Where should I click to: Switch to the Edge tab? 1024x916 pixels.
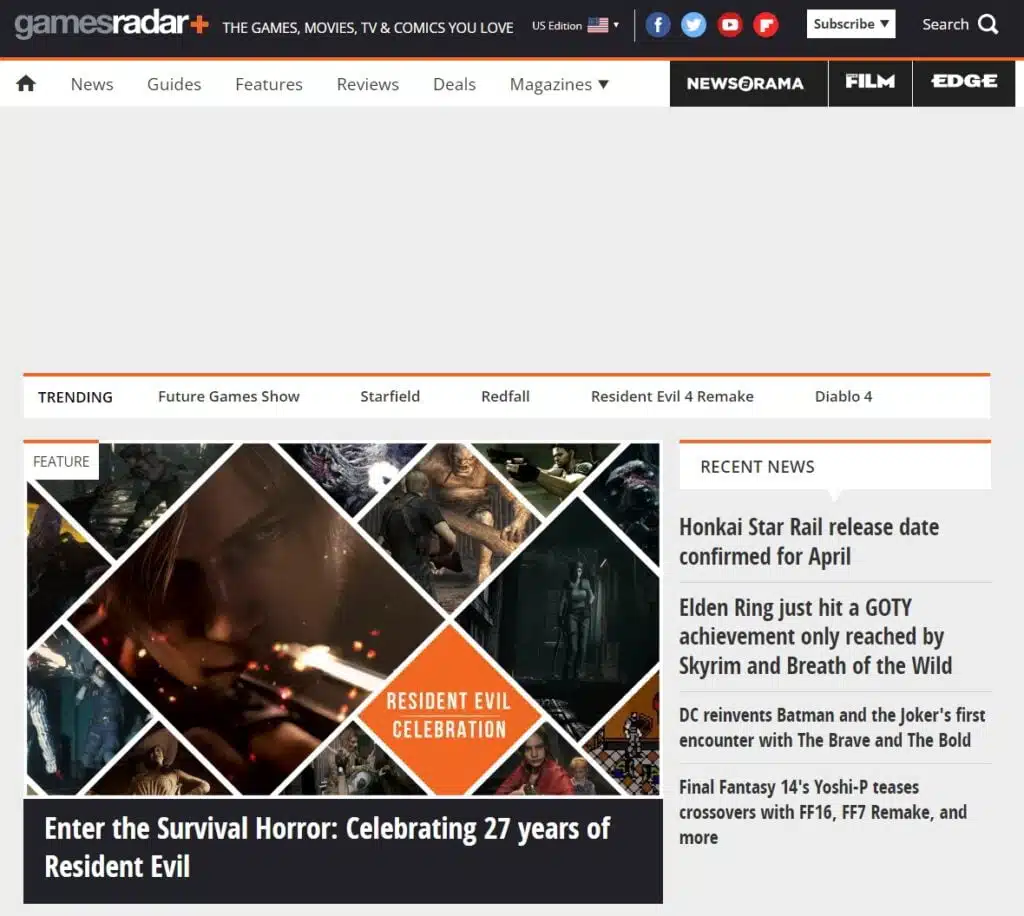click(964, 84)
